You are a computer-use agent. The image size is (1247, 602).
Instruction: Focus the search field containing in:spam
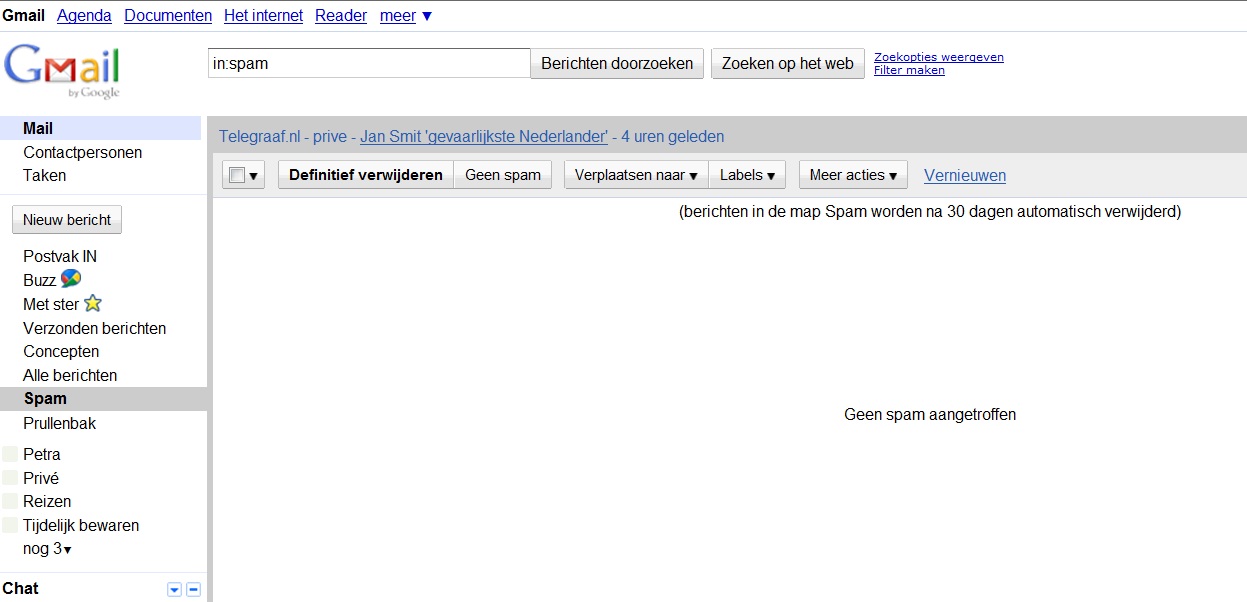(x=369, y=63)
